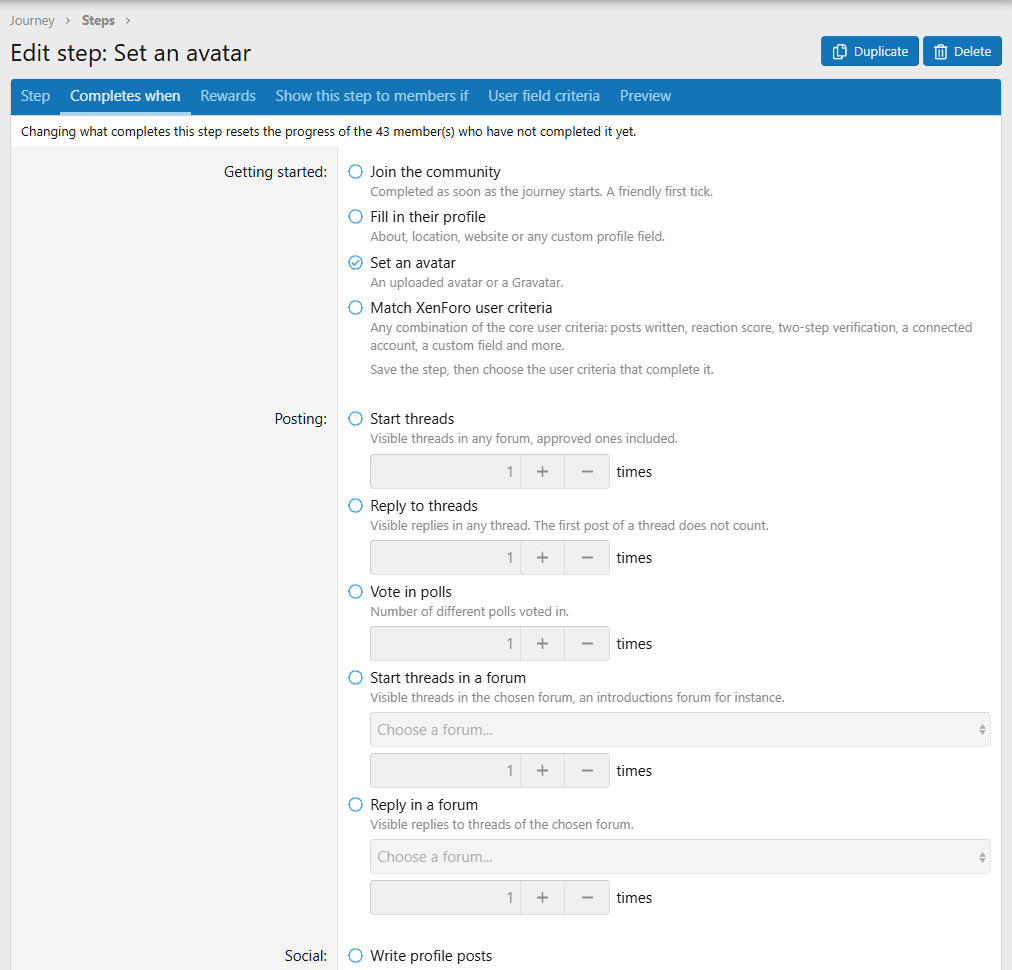Image resolution: width=1012 pixels, height=970 pixels.
Task: Select the Reply to threads option
Action: [356, 506]
